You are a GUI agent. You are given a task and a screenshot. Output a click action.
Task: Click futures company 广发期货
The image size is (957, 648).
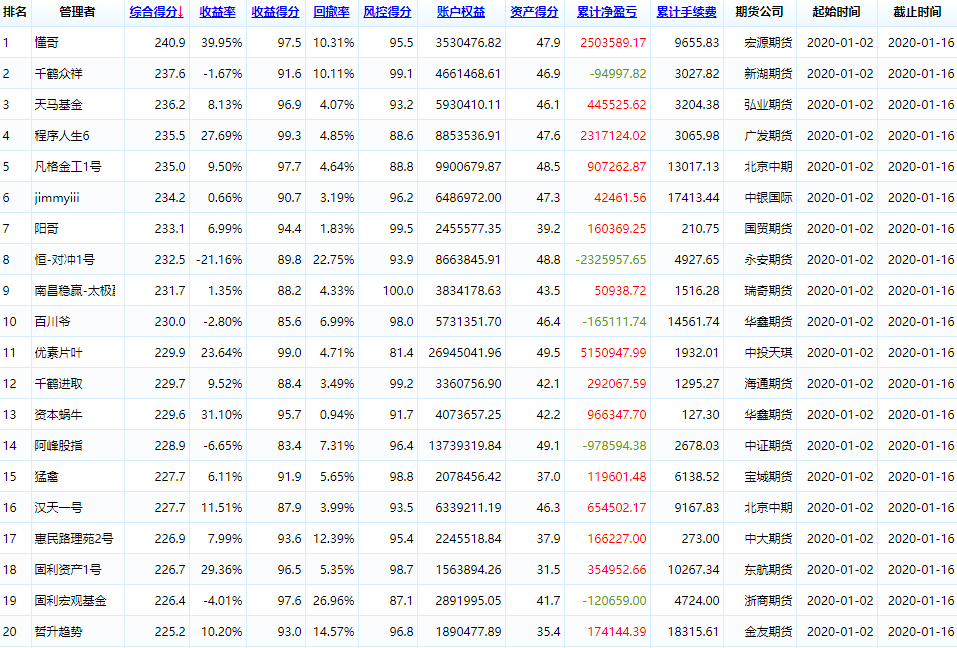point(768,136)
